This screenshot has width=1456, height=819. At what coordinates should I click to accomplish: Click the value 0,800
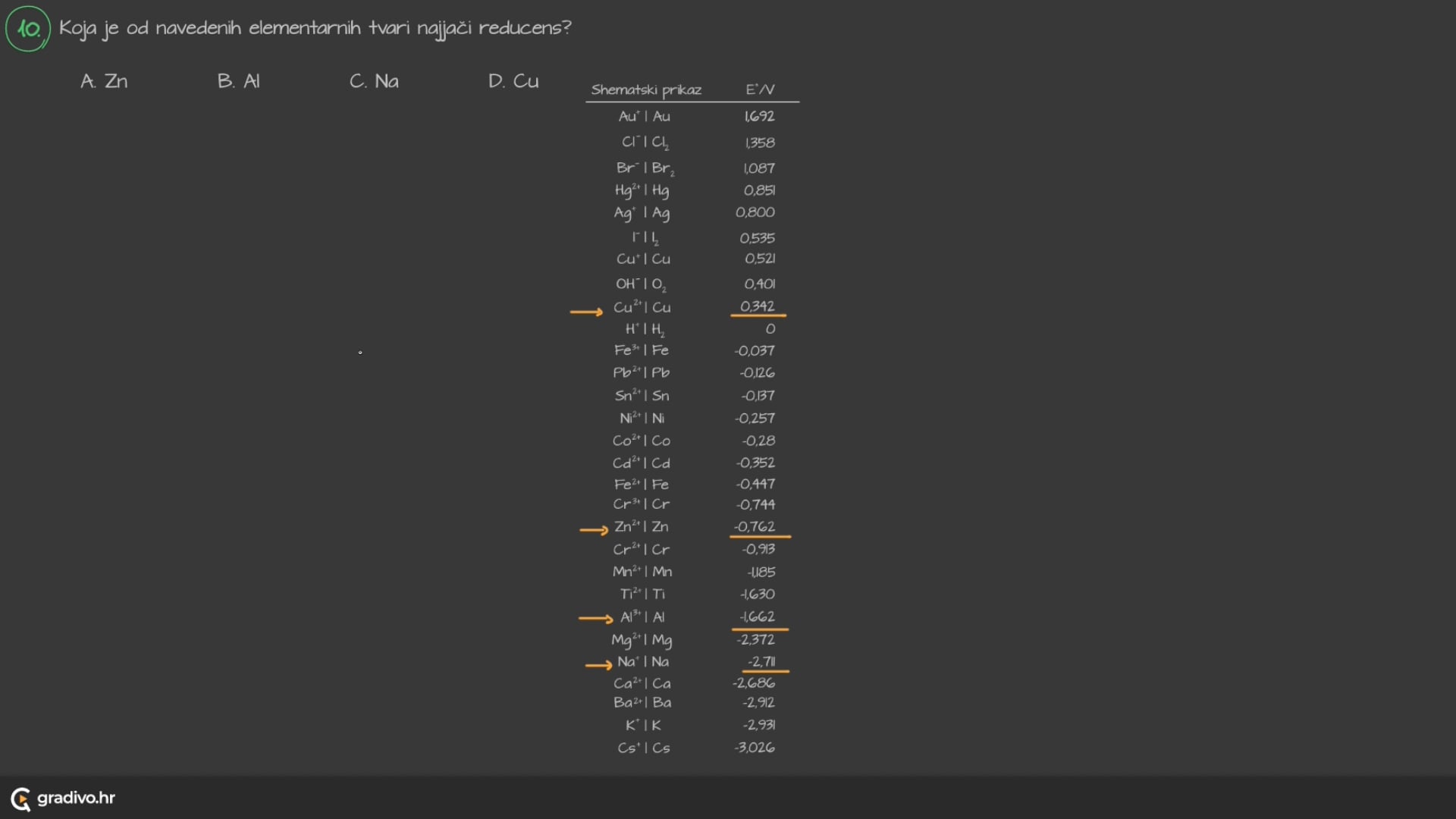pyautogui.click(x=755, y=212)
